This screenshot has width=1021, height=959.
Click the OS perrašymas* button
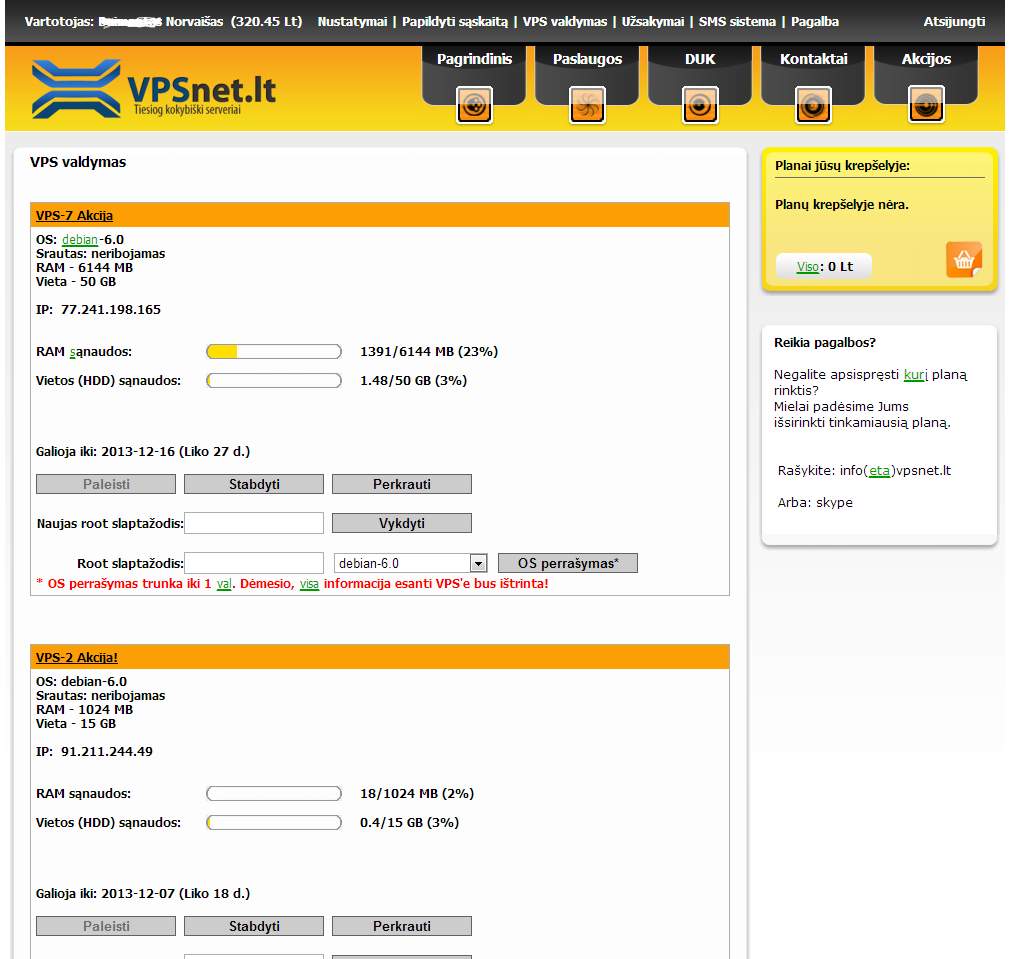coord(568,564)
